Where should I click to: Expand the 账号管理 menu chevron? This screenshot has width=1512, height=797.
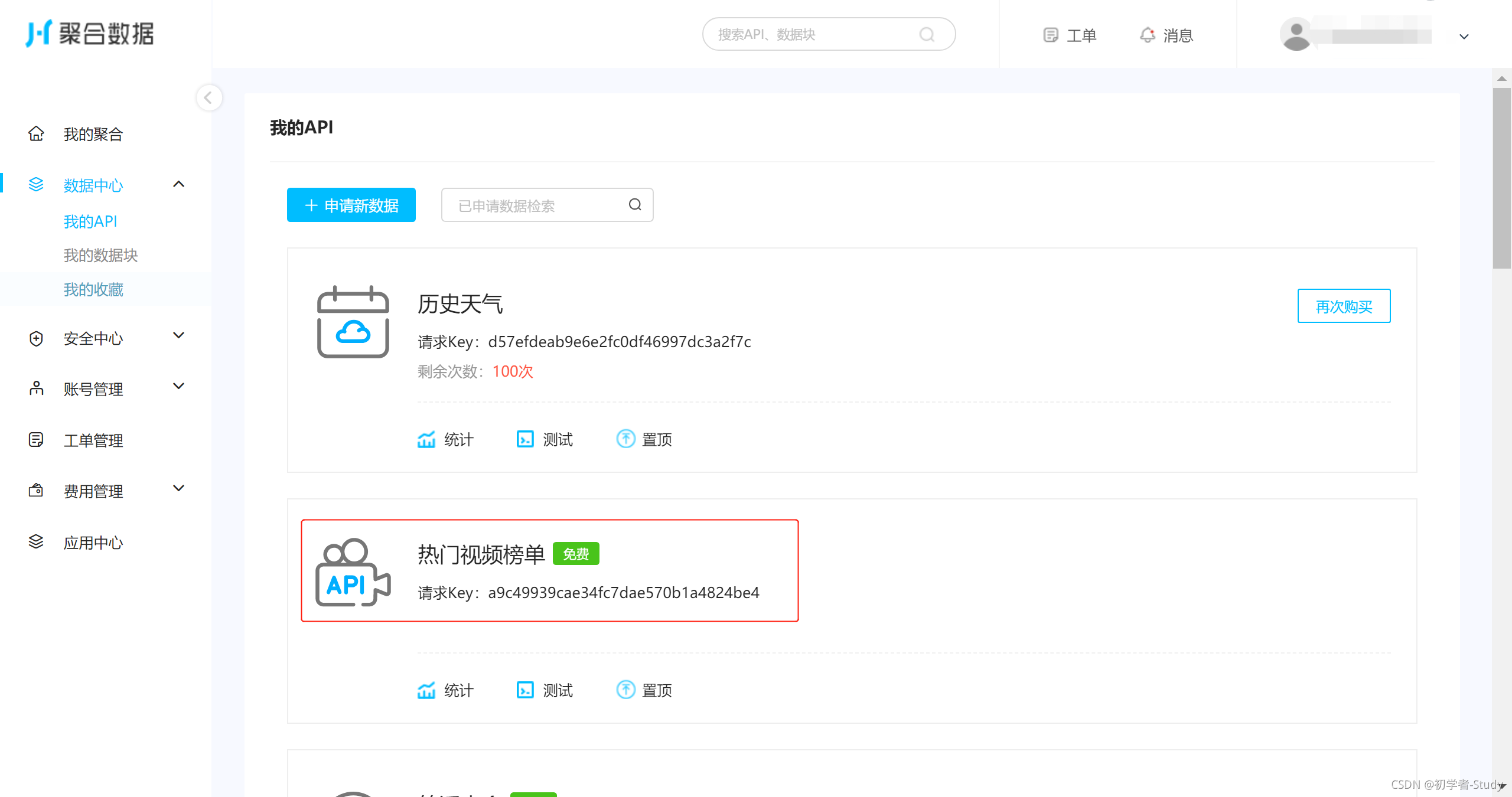pos(179,386)
